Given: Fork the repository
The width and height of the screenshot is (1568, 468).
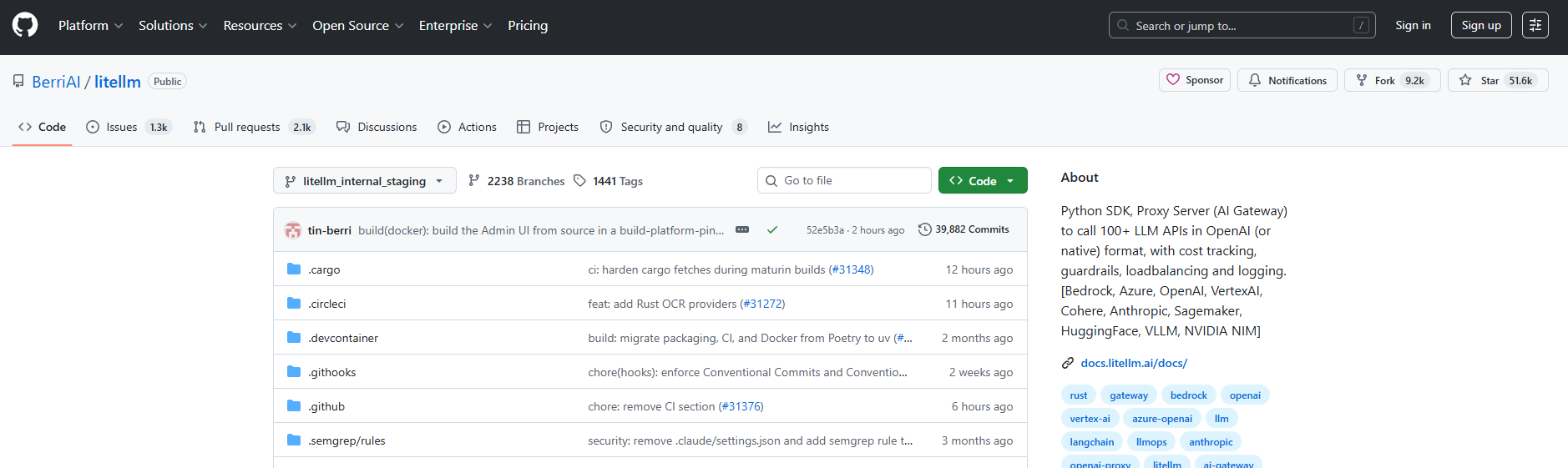Looking at the screenshot, I should coord(1391,80).
